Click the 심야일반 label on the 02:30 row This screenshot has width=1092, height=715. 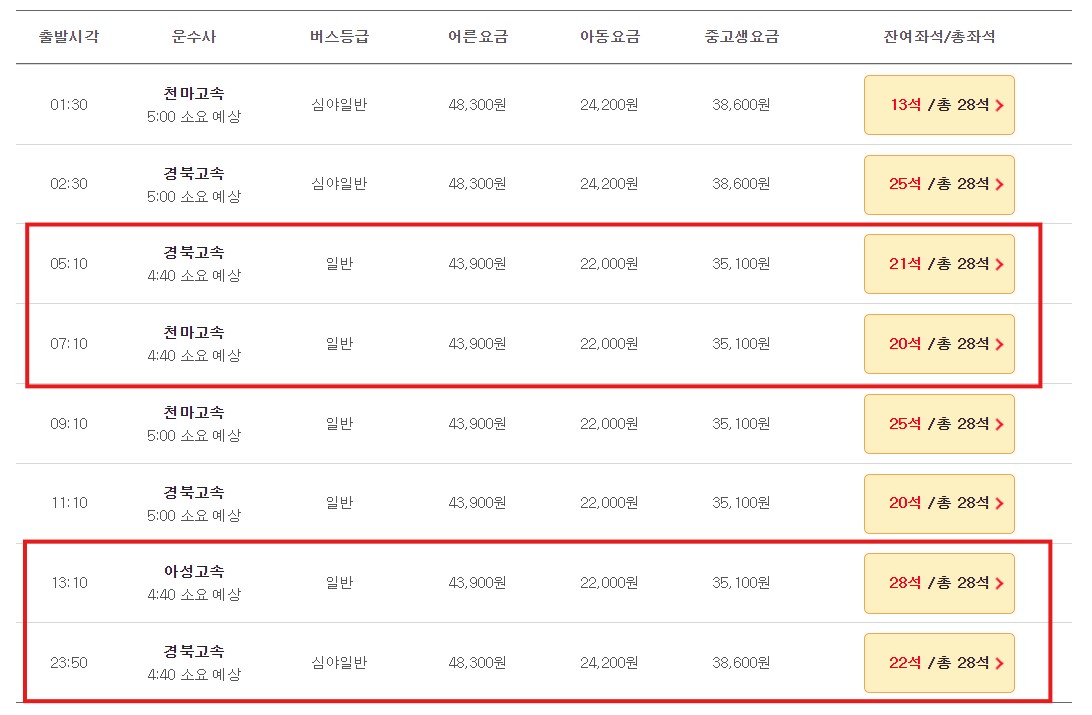point(340,184)
